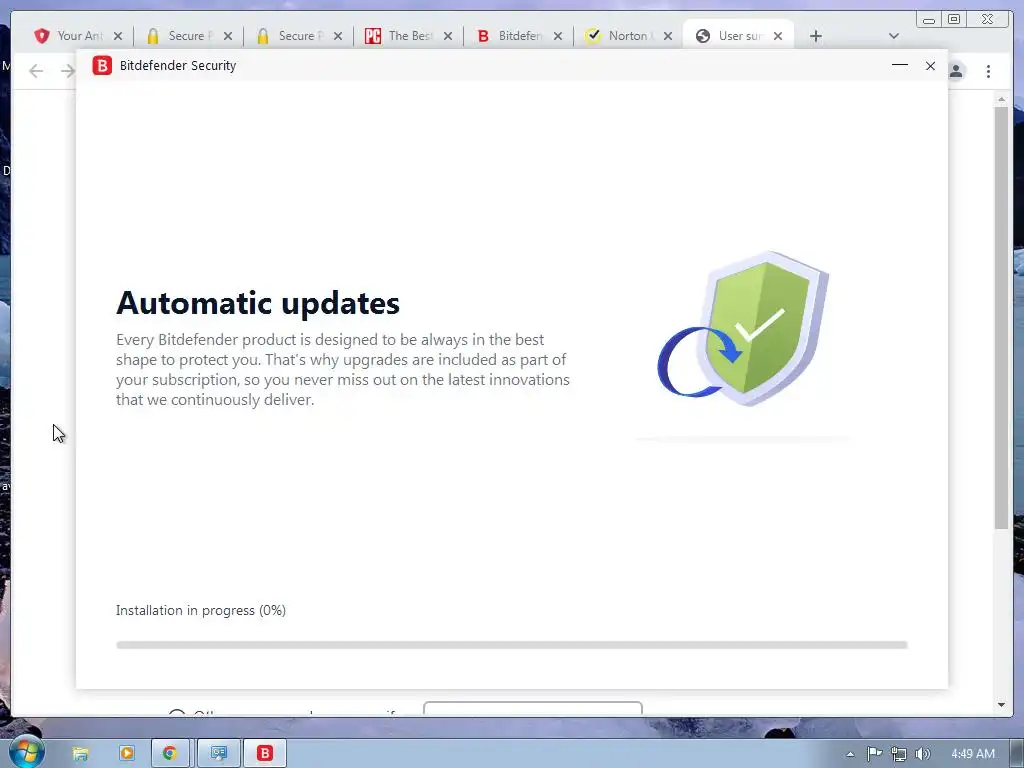This screenshot has width=1024, height=768.
Task: Click the input field below the installer
Action: (x=533, y=708)
